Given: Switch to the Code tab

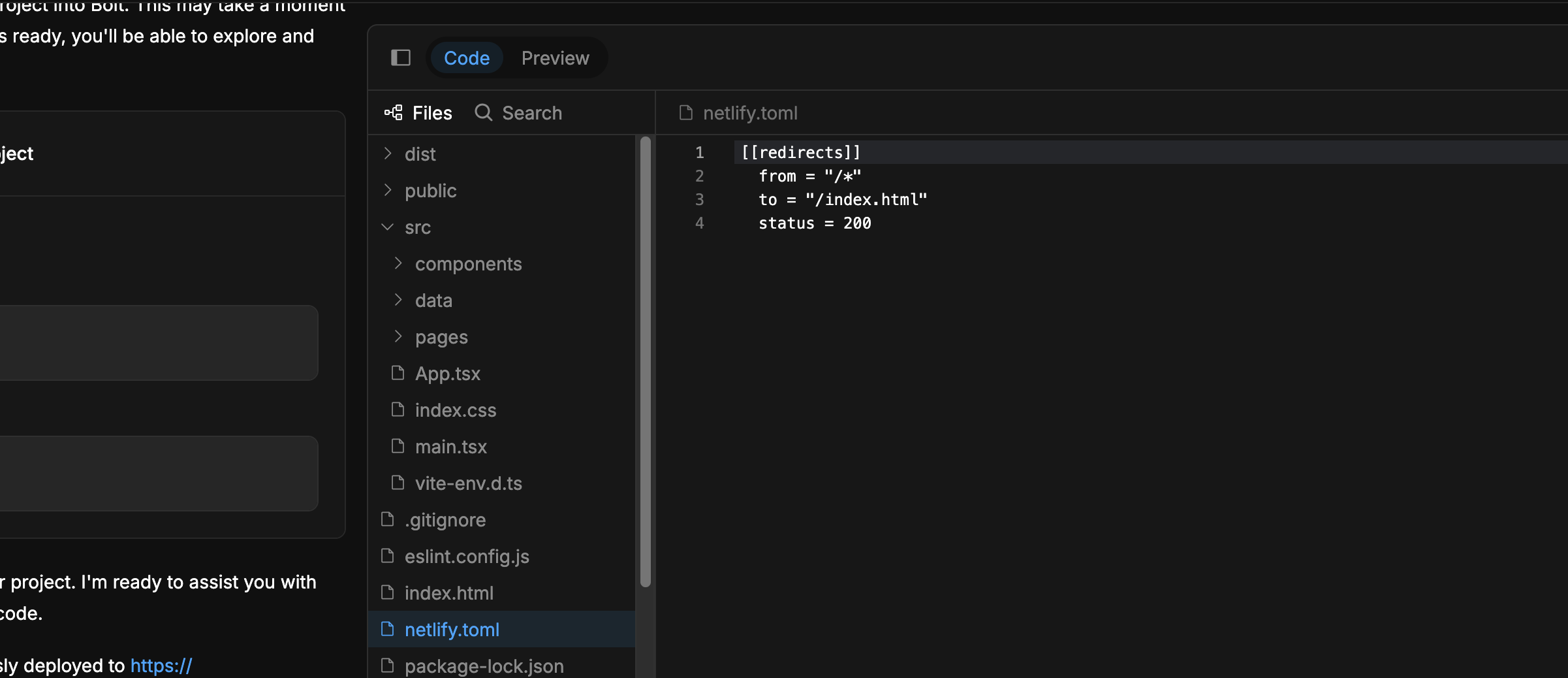Looking at the screenshot, I should pyautogui.click(x=467, y=58).
